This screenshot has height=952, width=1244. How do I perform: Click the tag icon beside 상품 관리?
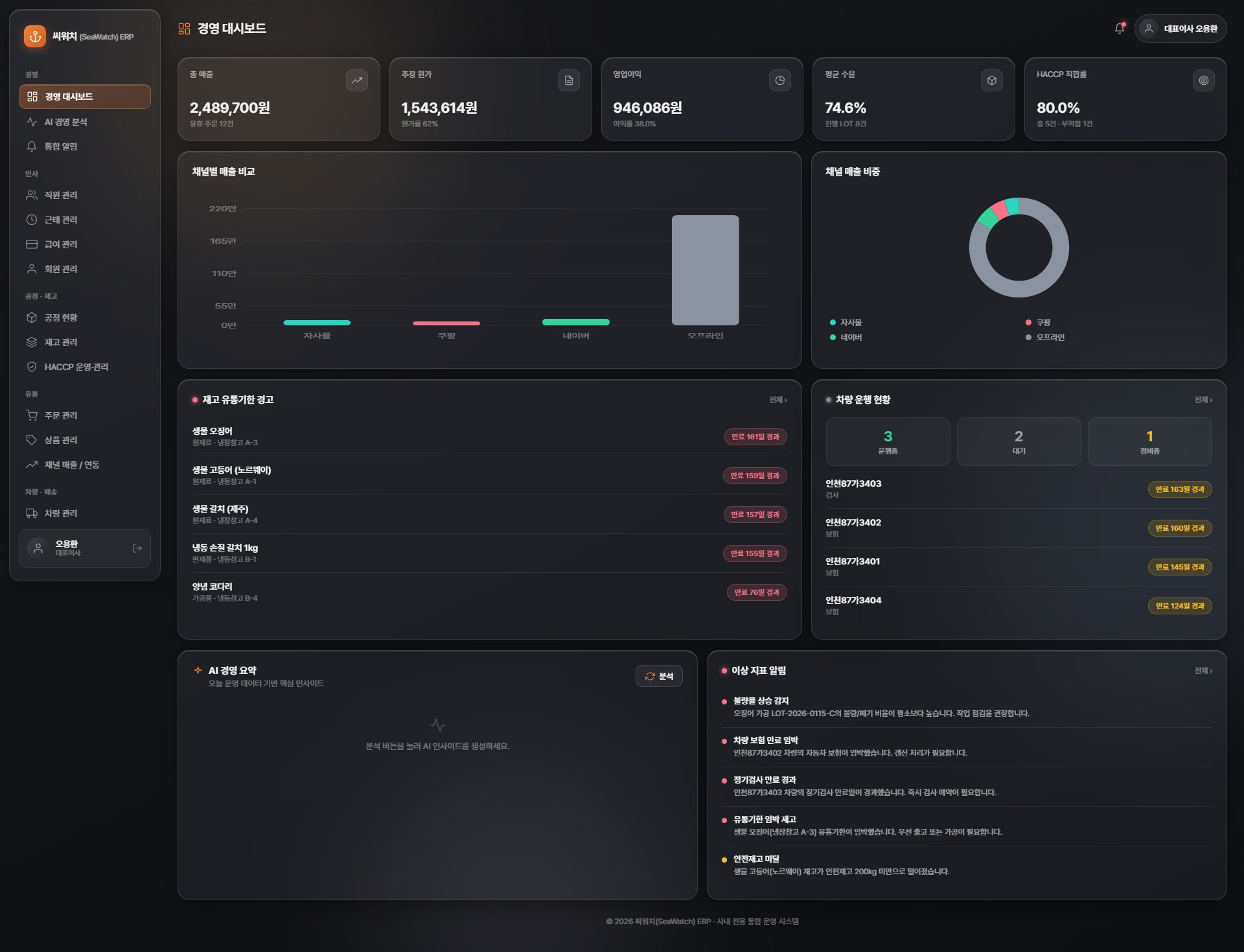pos(31,440)
